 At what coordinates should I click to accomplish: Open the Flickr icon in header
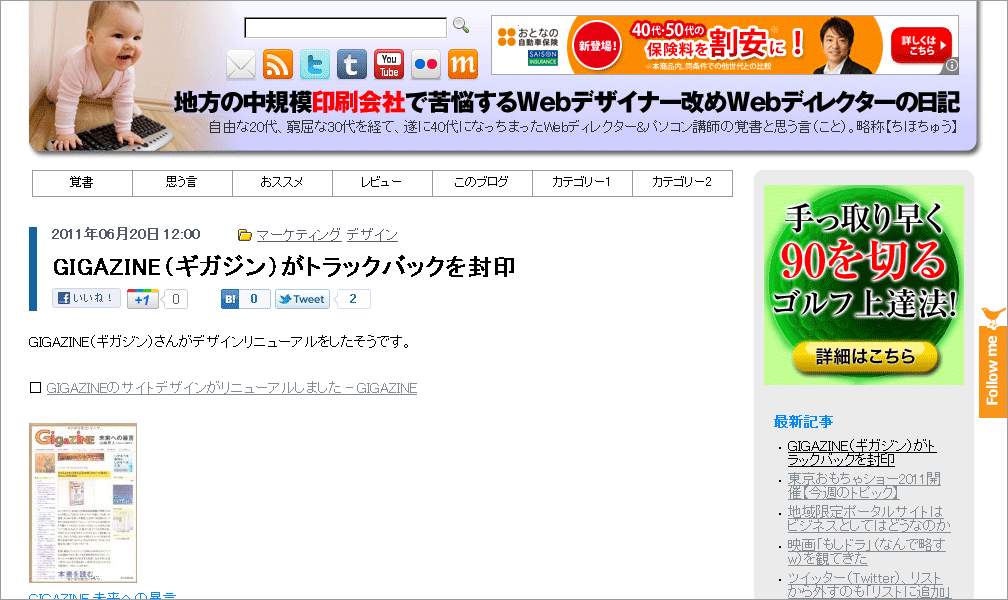pos(426,65)
